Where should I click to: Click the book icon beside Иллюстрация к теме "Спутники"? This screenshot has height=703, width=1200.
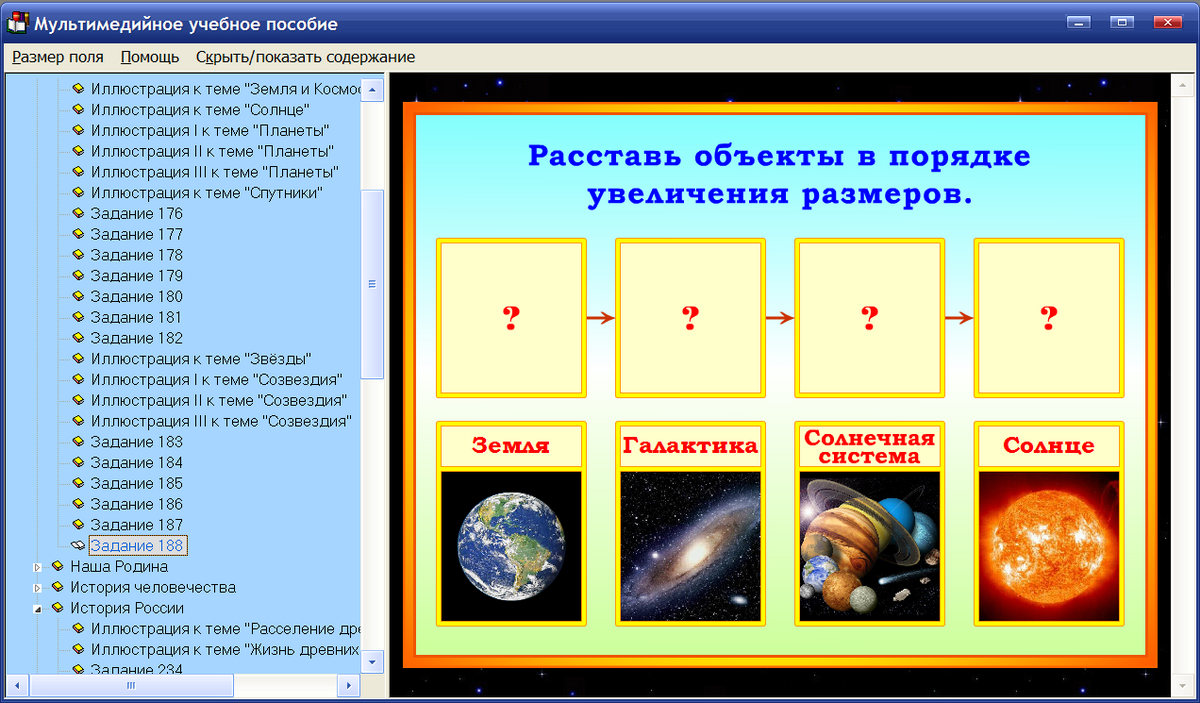78,192
